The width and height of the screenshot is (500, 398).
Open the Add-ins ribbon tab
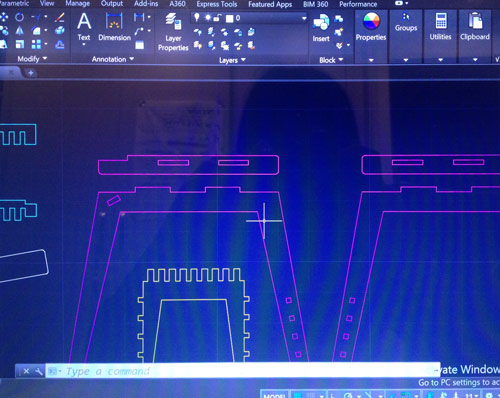click(x=146, y=4)
